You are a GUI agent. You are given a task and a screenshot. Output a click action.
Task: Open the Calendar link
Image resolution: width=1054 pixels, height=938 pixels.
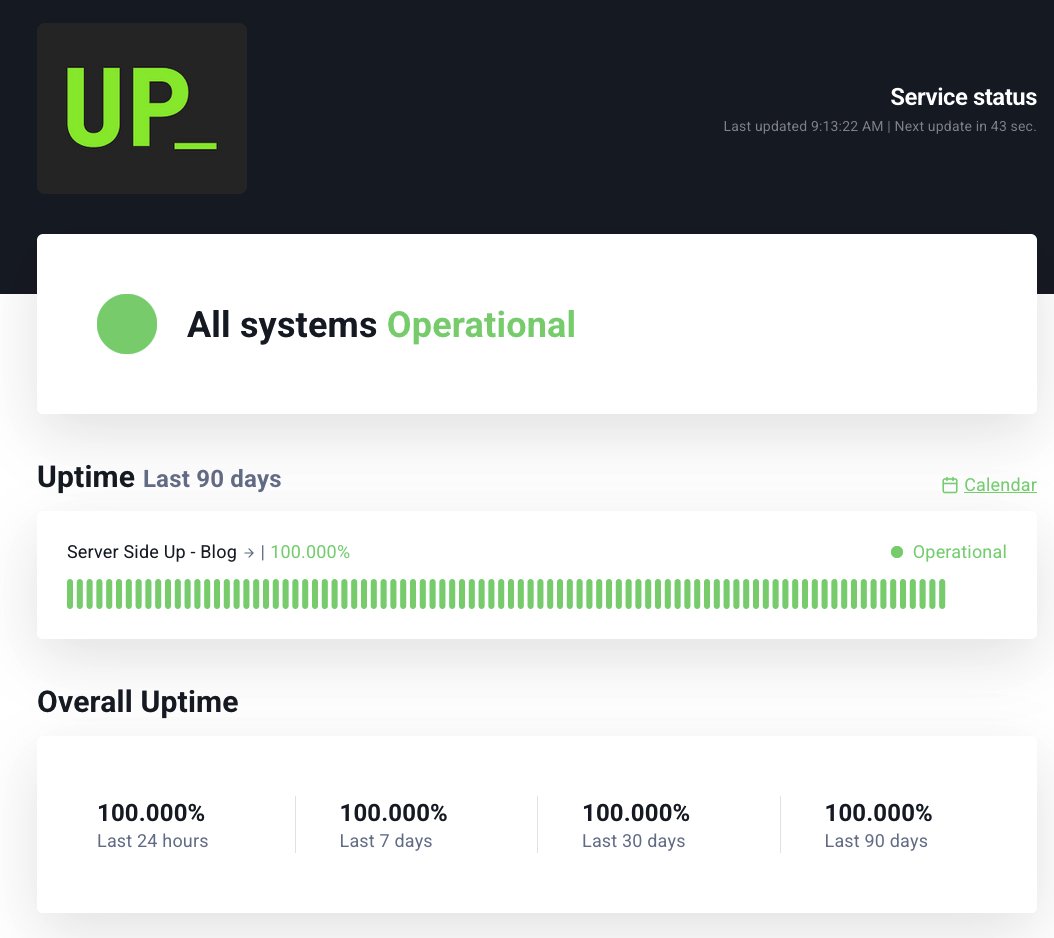tap(1000, 485)
